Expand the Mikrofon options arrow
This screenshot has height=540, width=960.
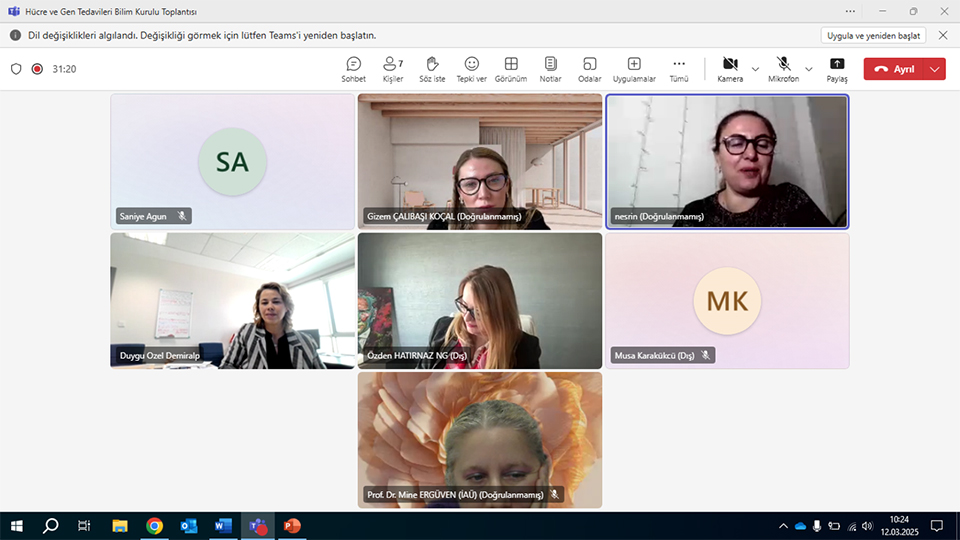point(809,69)
